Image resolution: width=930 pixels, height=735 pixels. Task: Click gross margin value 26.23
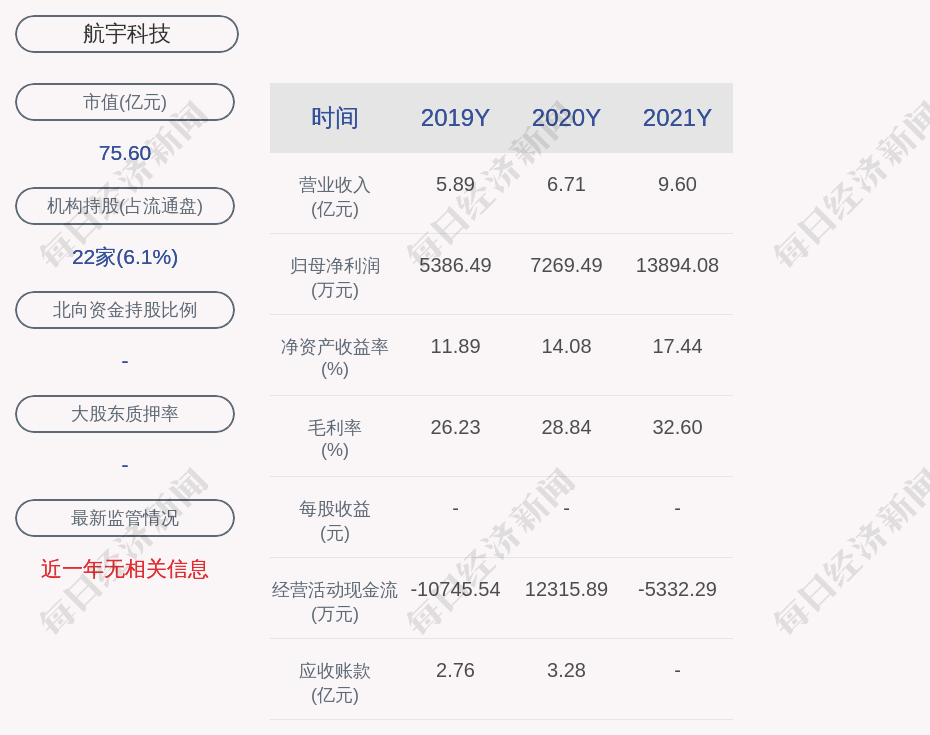tap(455, 427)
